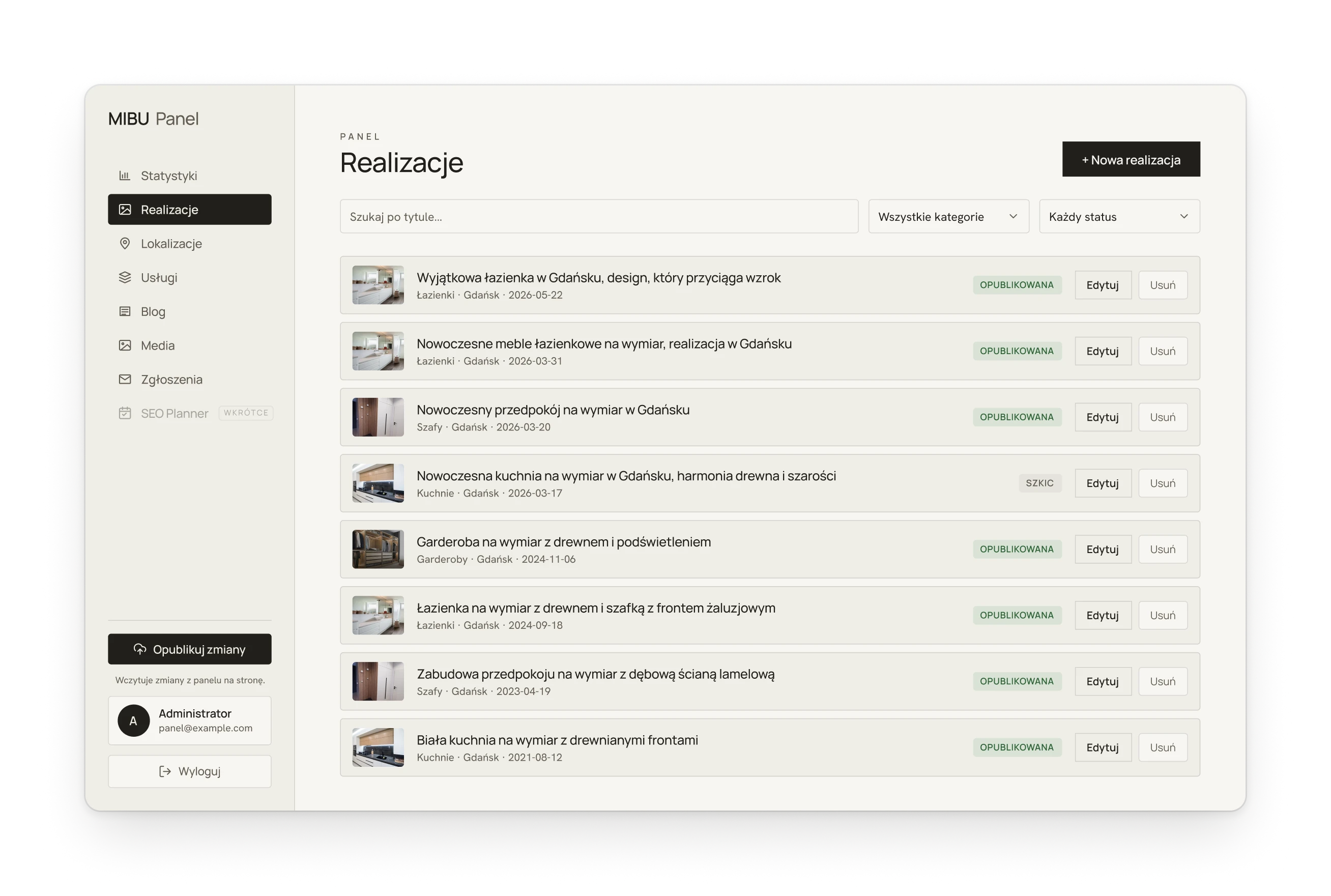Click thumbnail of Nowoczesna kuchnia entry
This screenshot has width=1331, height=896.
tap(378, 483)
